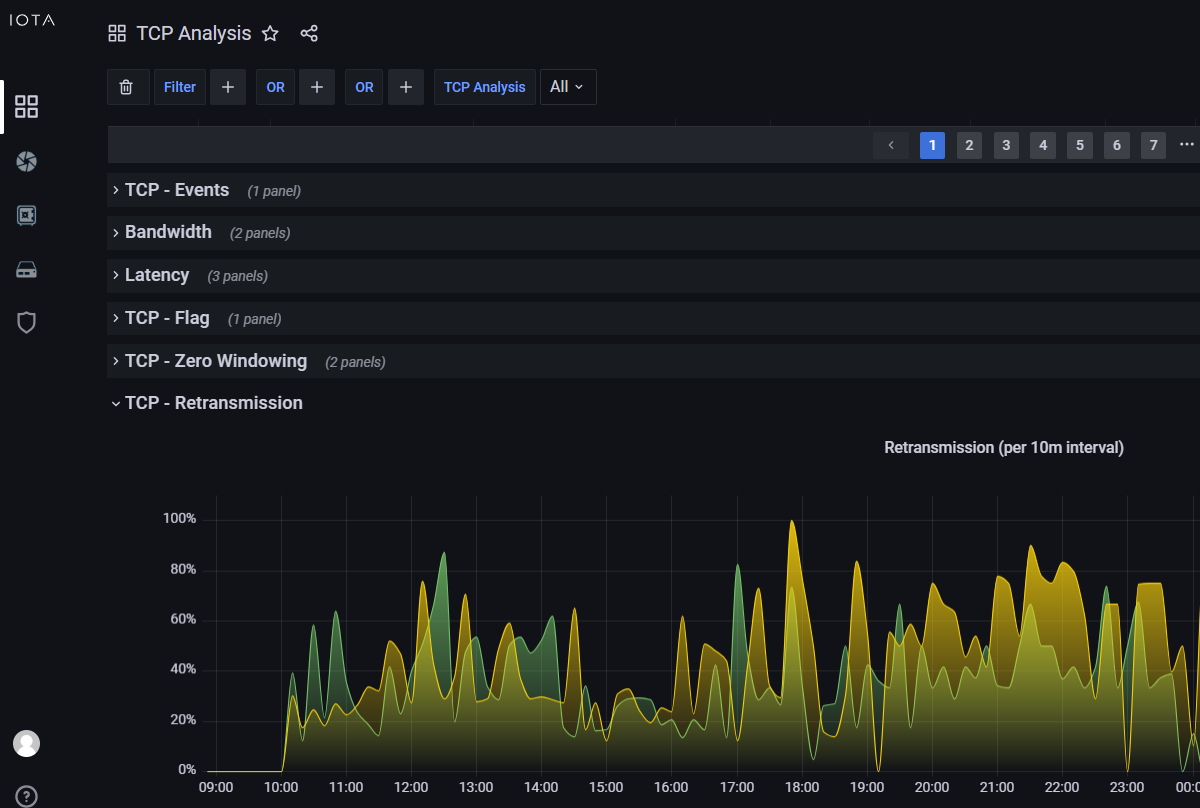The image size is (1200, 808).
Task: Expand the Bandwidth row
Action: (x=167, y=232)
